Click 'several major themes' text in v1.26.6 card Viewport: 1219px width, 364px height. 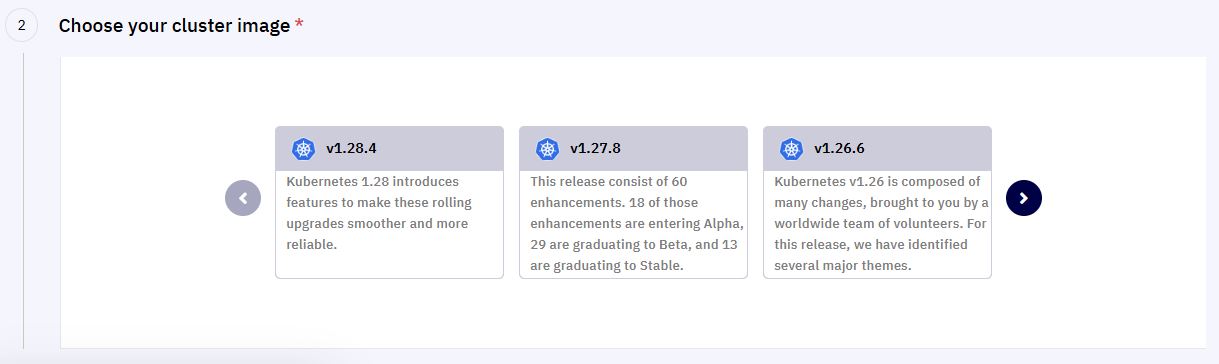pyautogui.click(x=841, y=266)
